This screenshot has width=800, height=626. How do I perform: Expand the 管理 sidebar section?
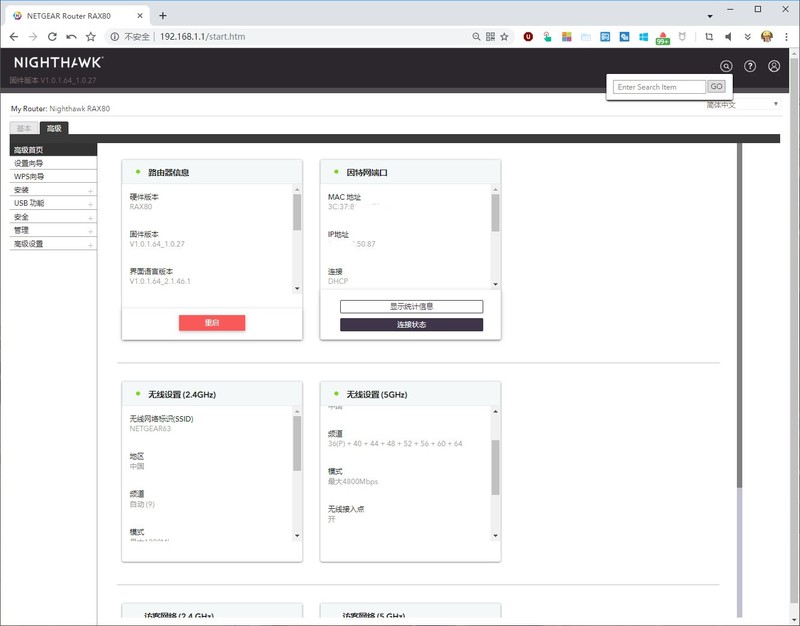point(53,230)
